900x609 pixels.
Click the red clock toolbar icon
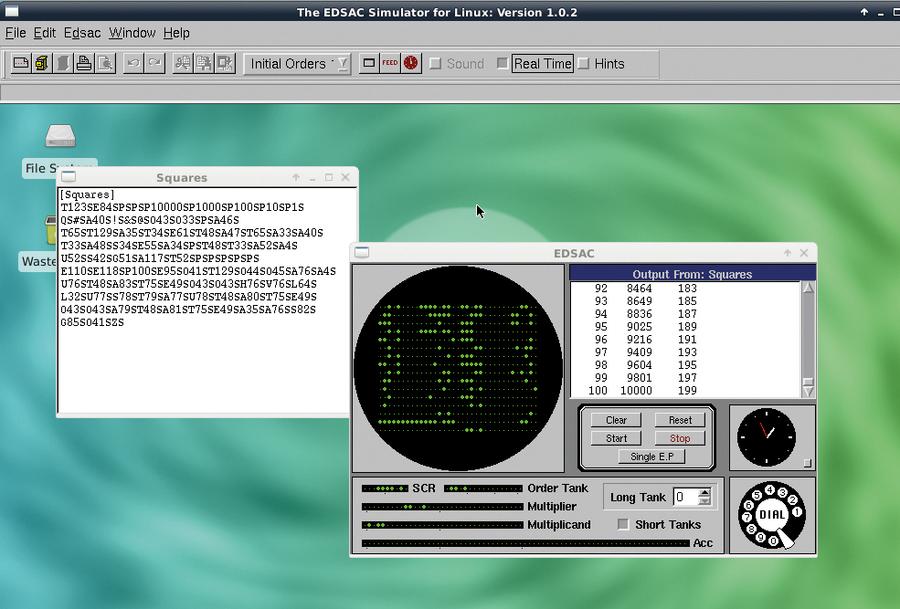[411, 63]
